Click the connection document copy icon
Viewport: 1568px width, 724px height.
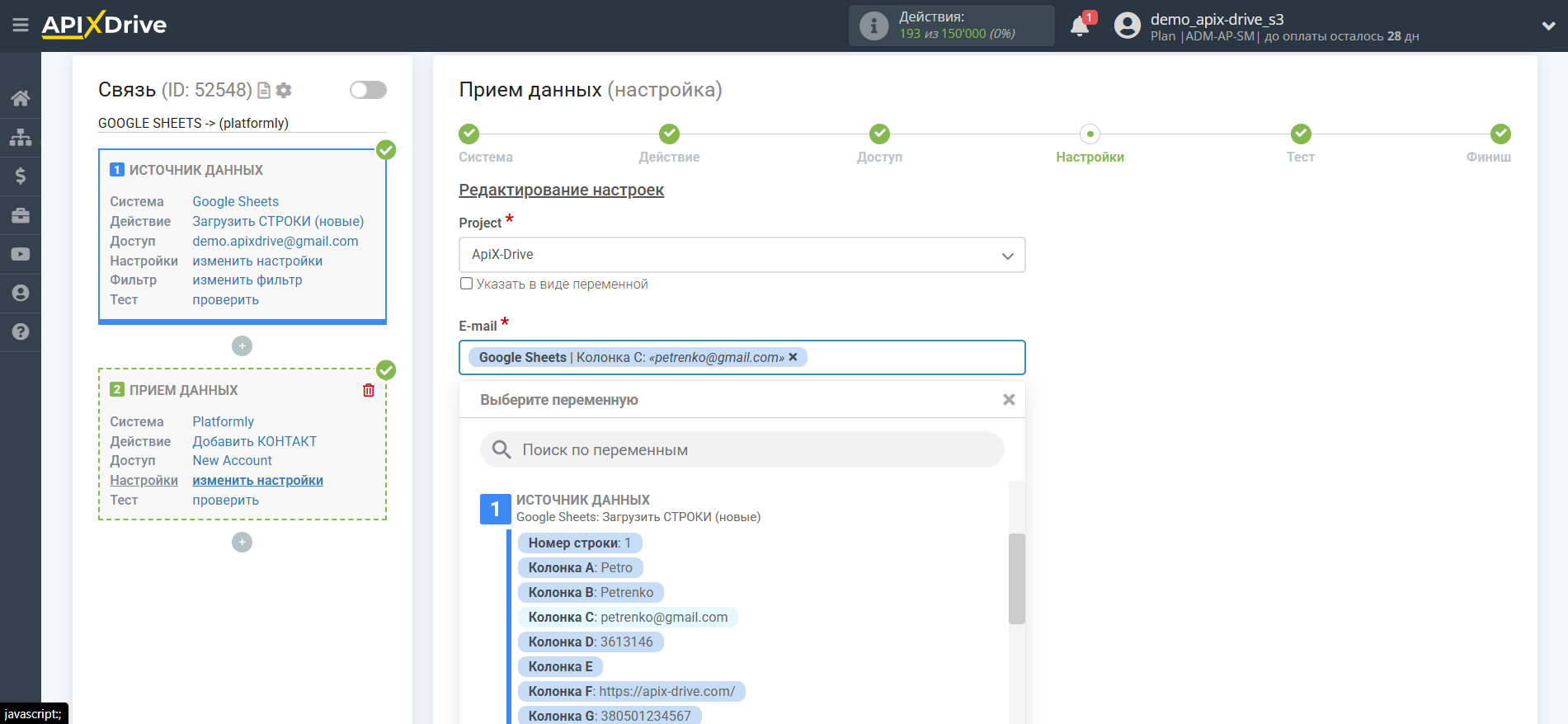(264, 90)
